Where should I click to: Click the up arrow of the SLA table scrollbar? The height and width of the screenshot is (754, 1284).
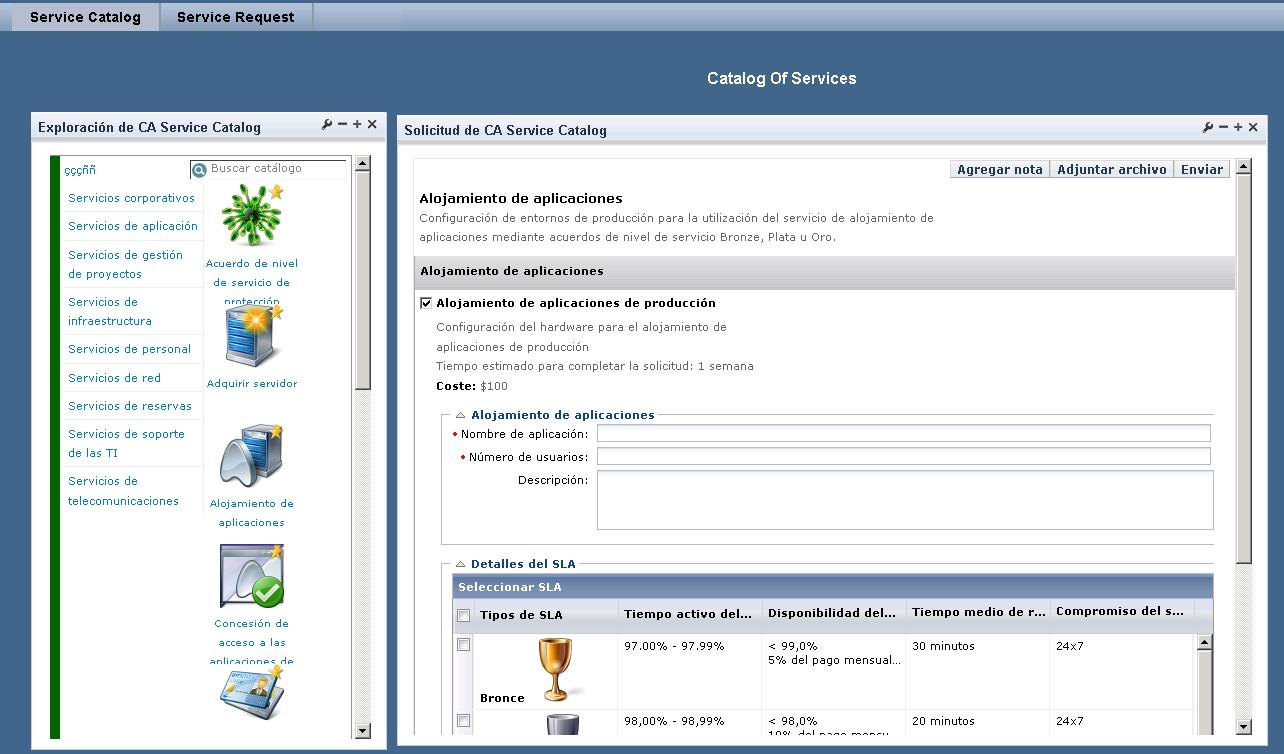click(x=1204, y=642)
